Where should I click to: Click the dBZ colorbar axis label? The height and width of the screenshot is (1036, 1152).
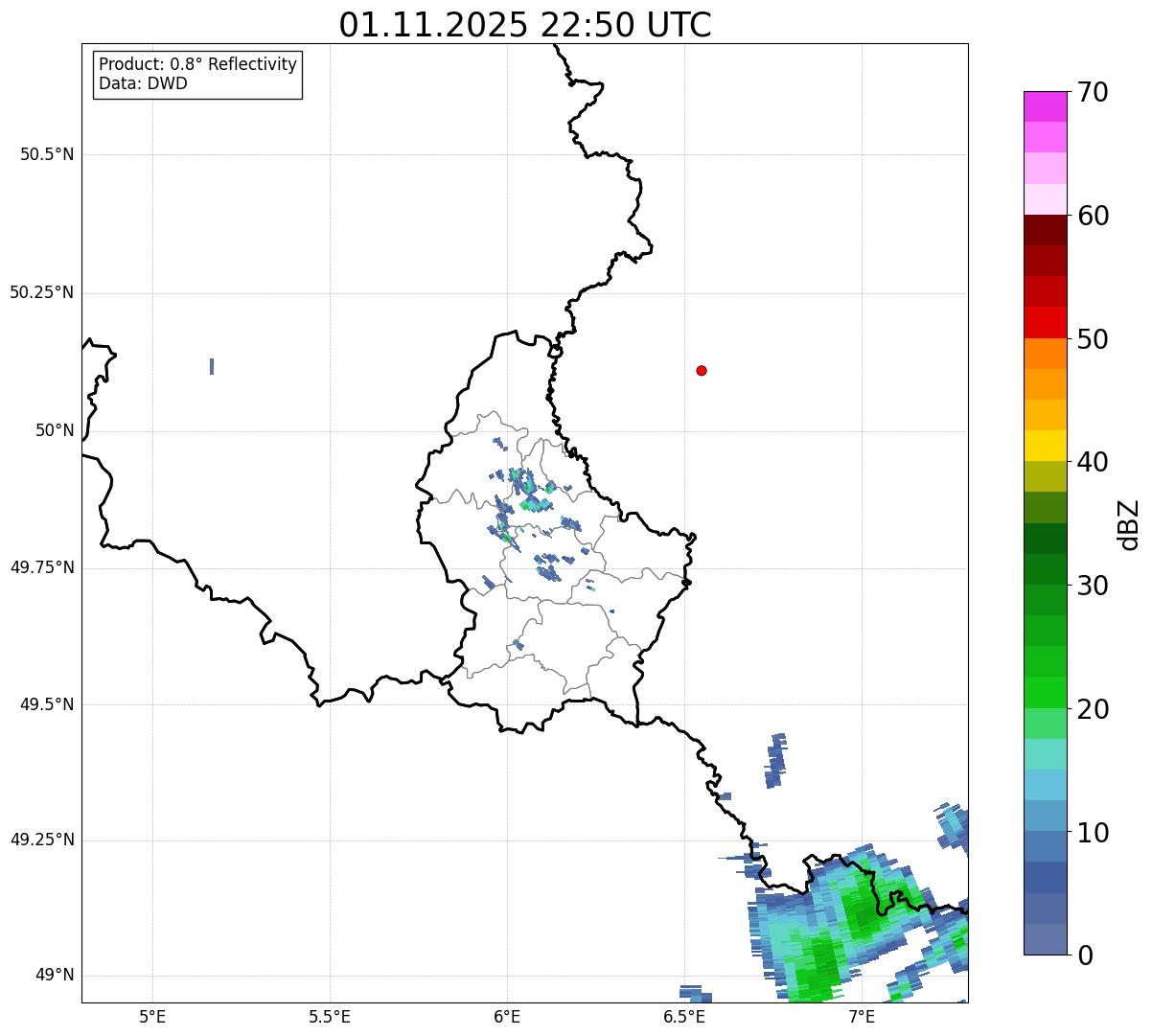[1129, 524]
